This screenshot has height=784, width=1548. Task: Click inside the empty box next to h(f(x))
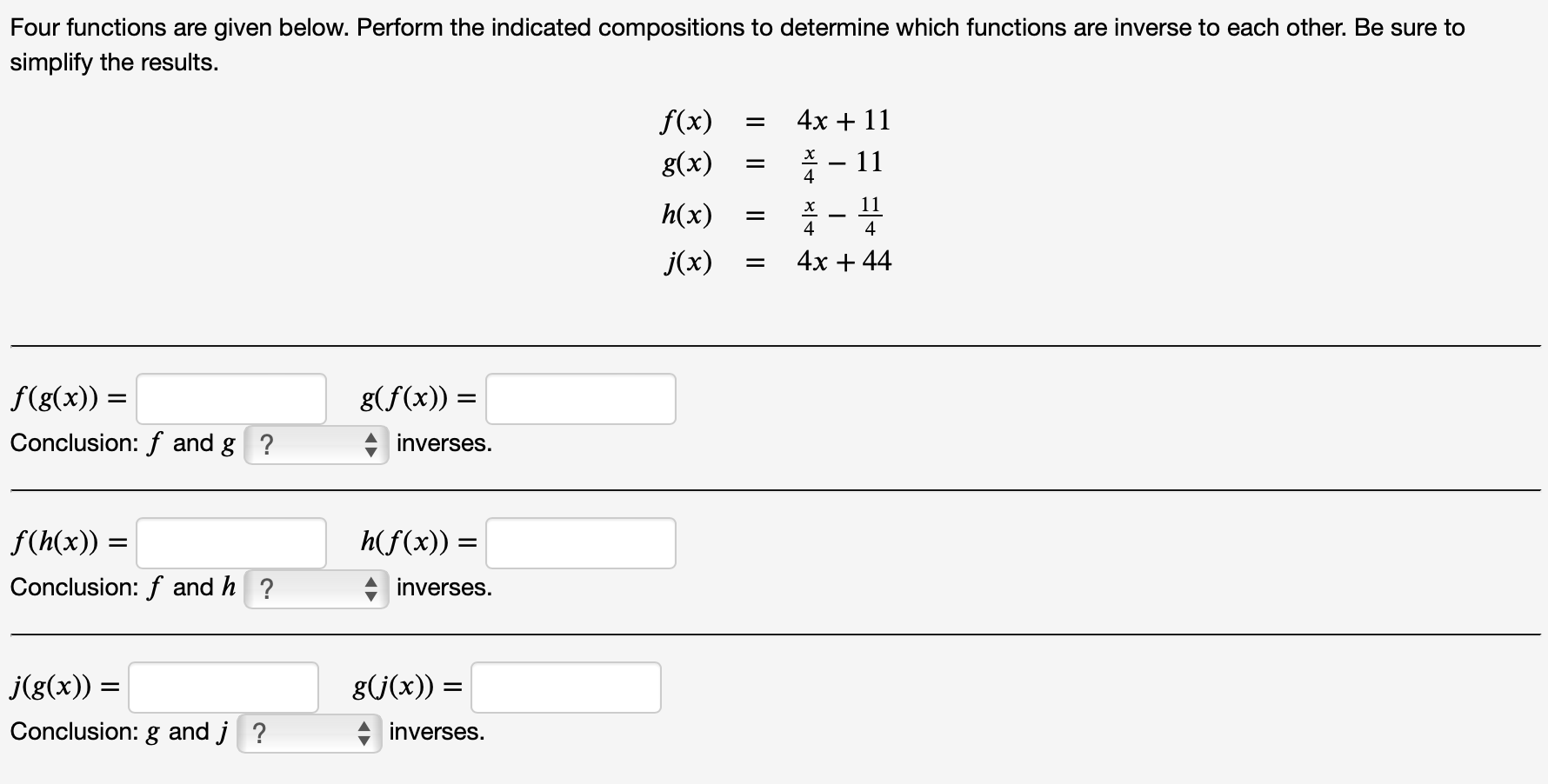(x=581, y=542)
